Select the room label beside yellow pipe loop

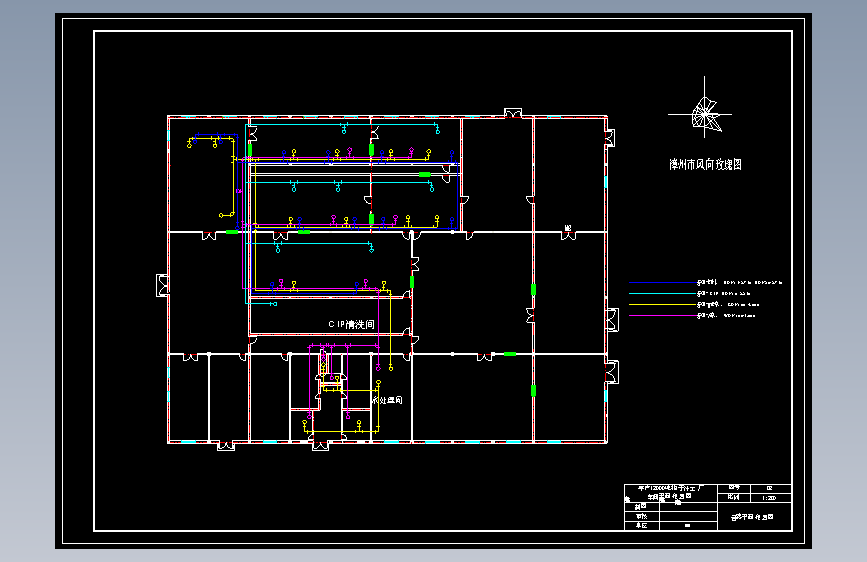(388, 400)
